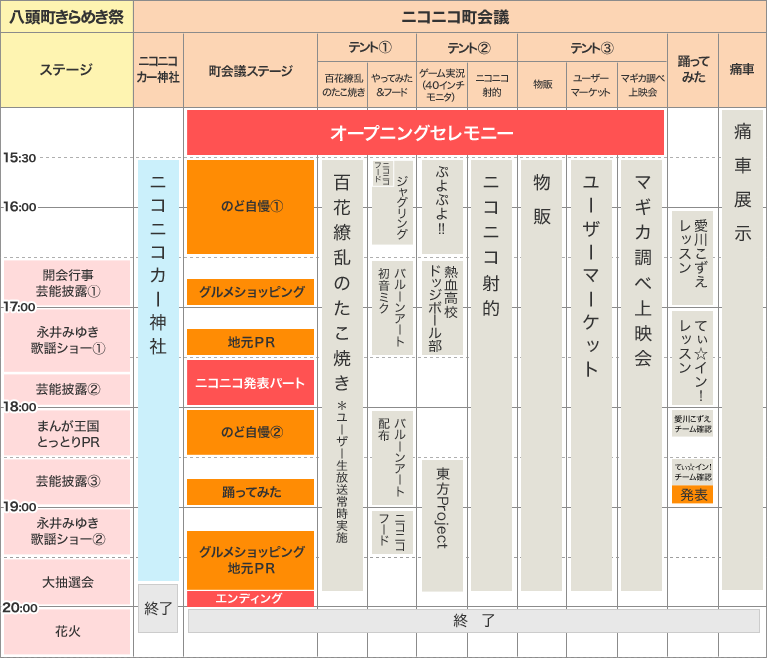Select the yellow ステージ column header
This screenshot has width=767, height=658.
click(x=67, y=70)
